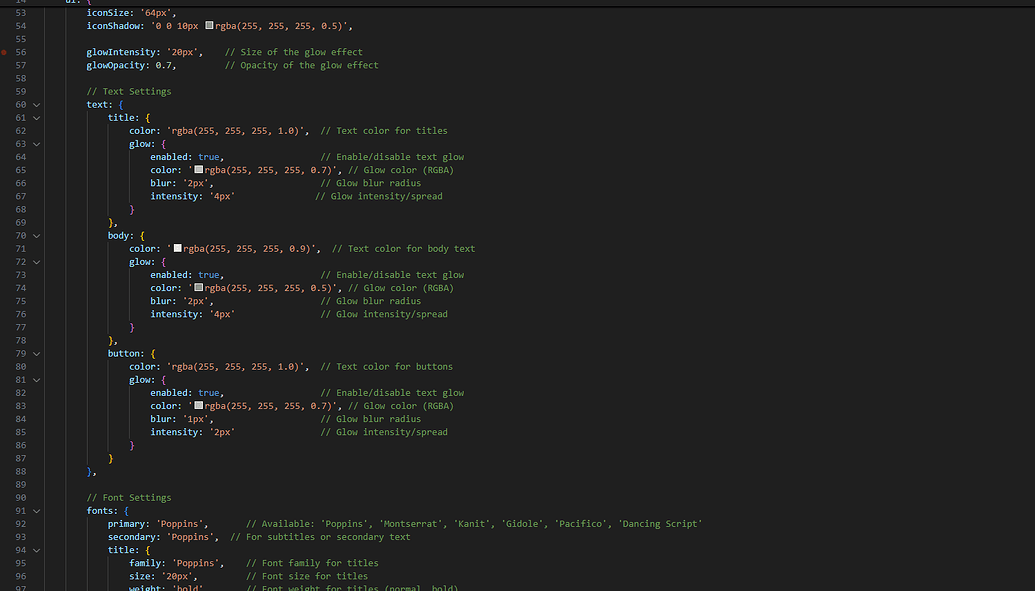
Task: Click the '// Font Settings' comment
Action: pyautogui.click(x=128, y=498)
